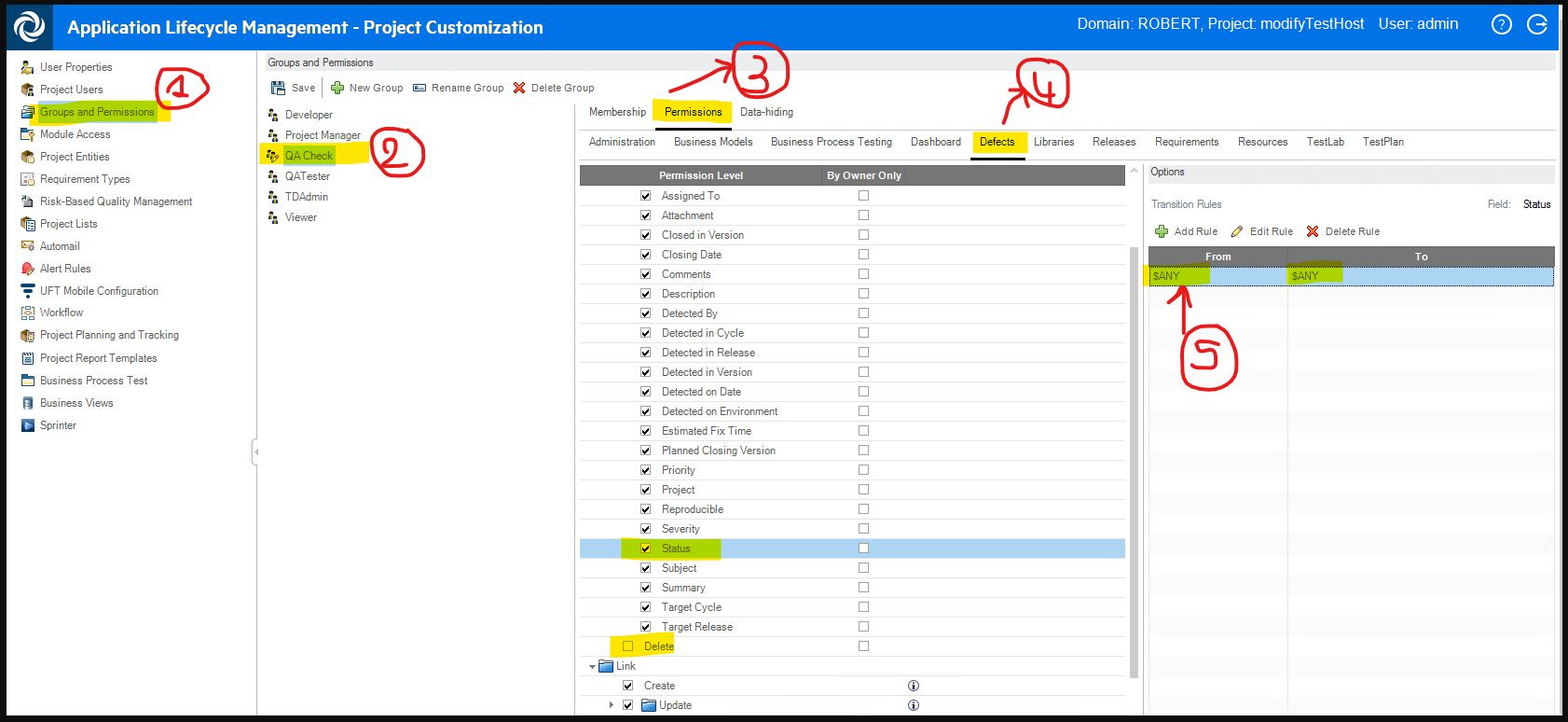Uncheck the Status permission checkbox
Viewport: 1568px width, 722px height.
pos(645,548)
